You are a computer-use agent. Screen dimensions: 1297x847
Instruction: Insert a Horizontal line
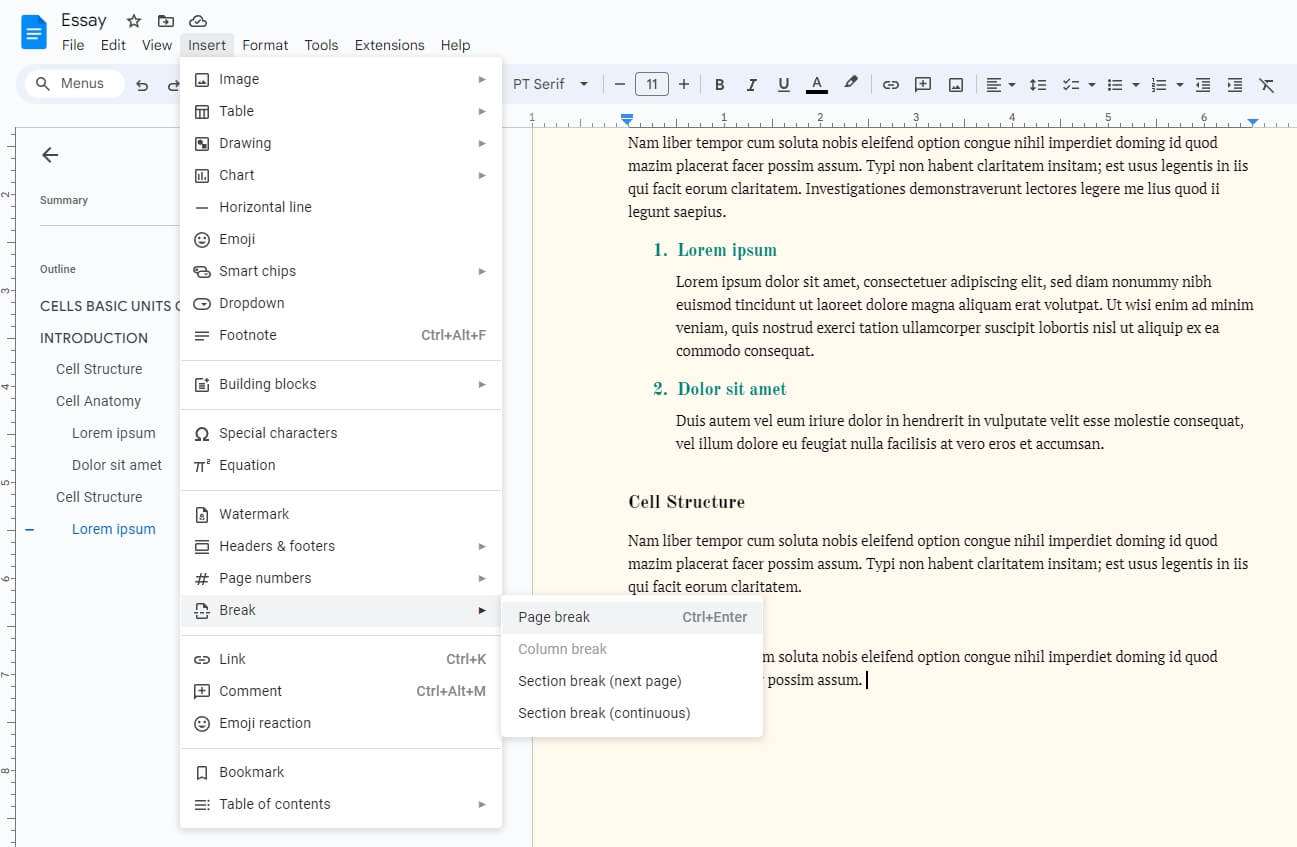[340, 207]
